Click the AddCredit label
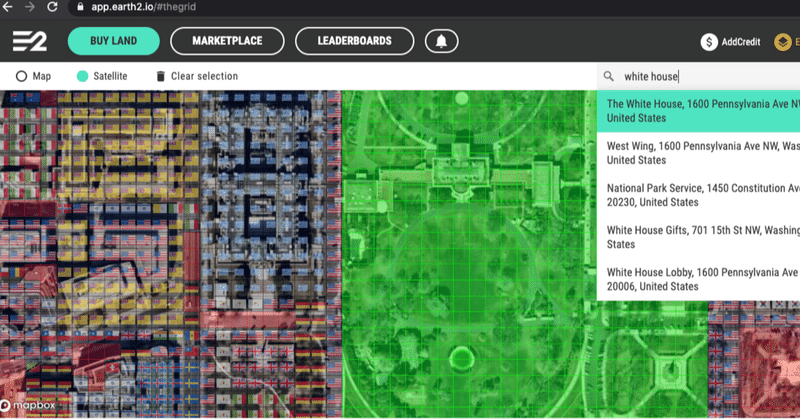Image resolution: width=800 pixels, height=419 pixels. click(x=740, y=42)
